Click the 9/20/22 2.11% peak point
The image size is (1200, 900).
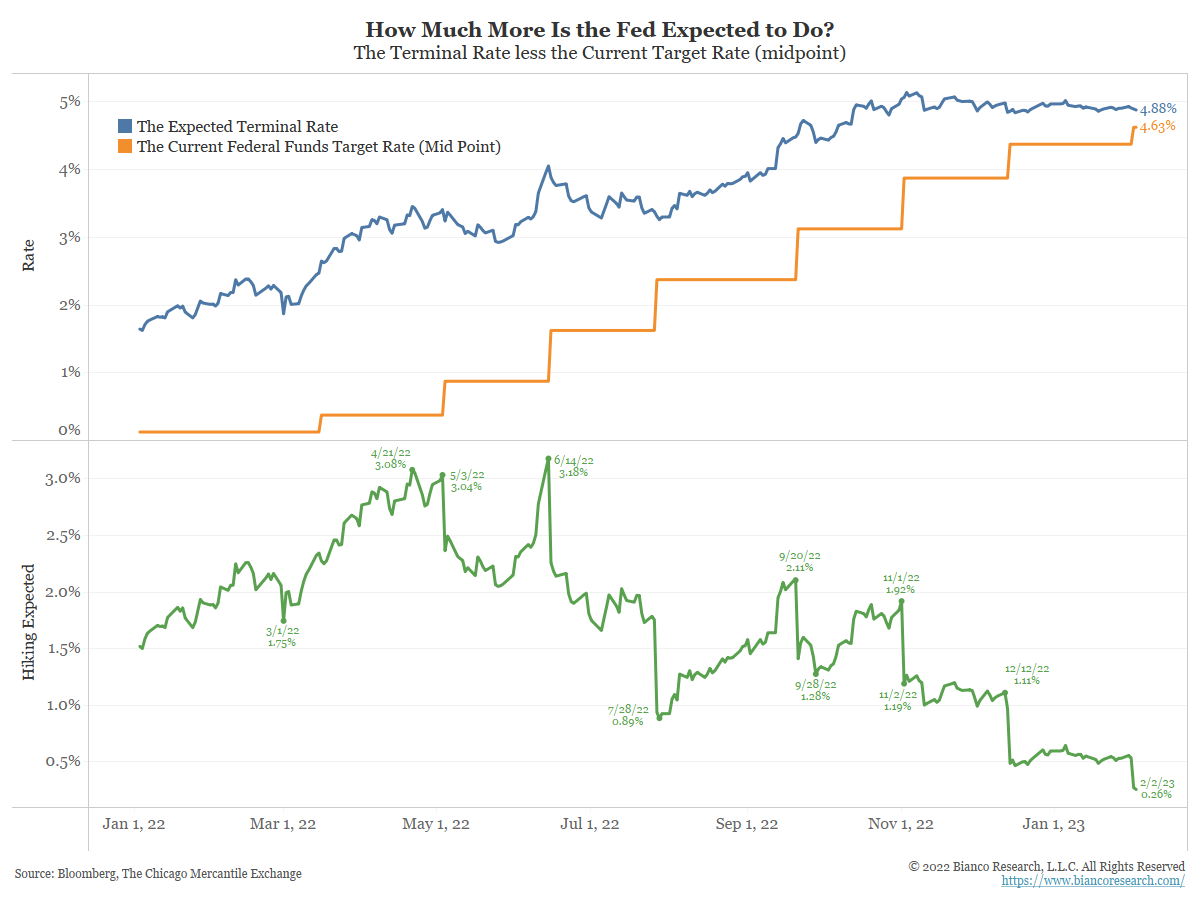tap(796, 580)
